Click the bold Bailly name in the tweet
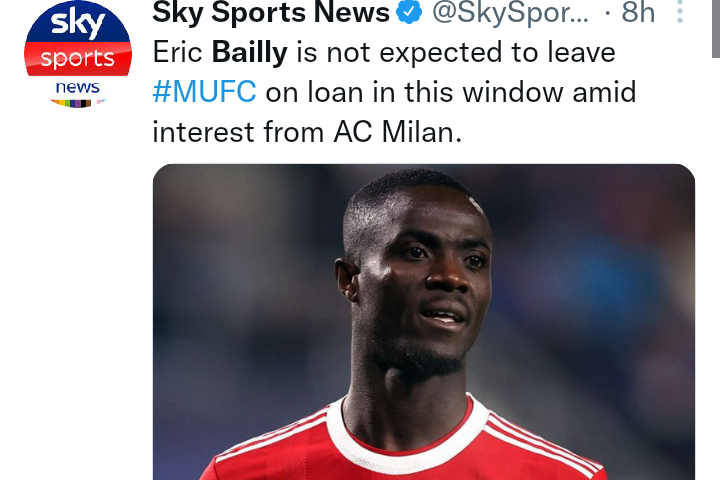This screenshot has width=720, height=480. pos(250,52)
